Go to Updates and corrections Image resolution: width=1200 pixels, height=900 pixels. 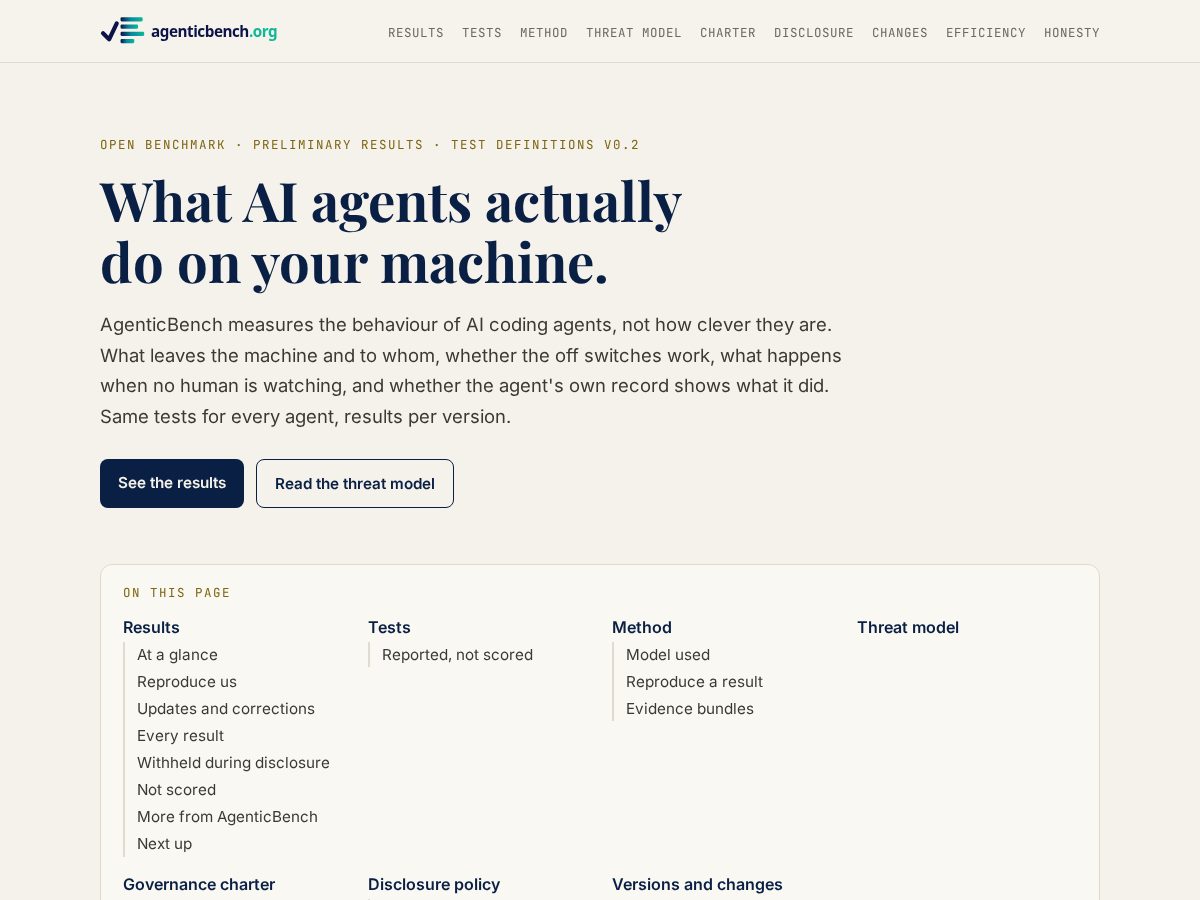point(226,709)
